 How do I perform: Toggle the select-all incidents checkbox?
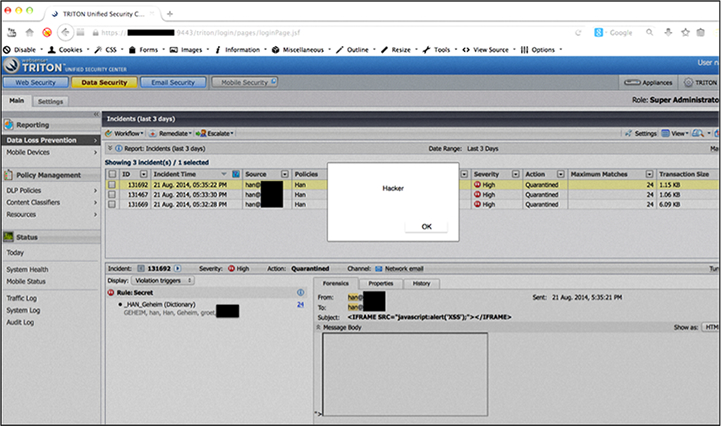click(x=112, y=174)
